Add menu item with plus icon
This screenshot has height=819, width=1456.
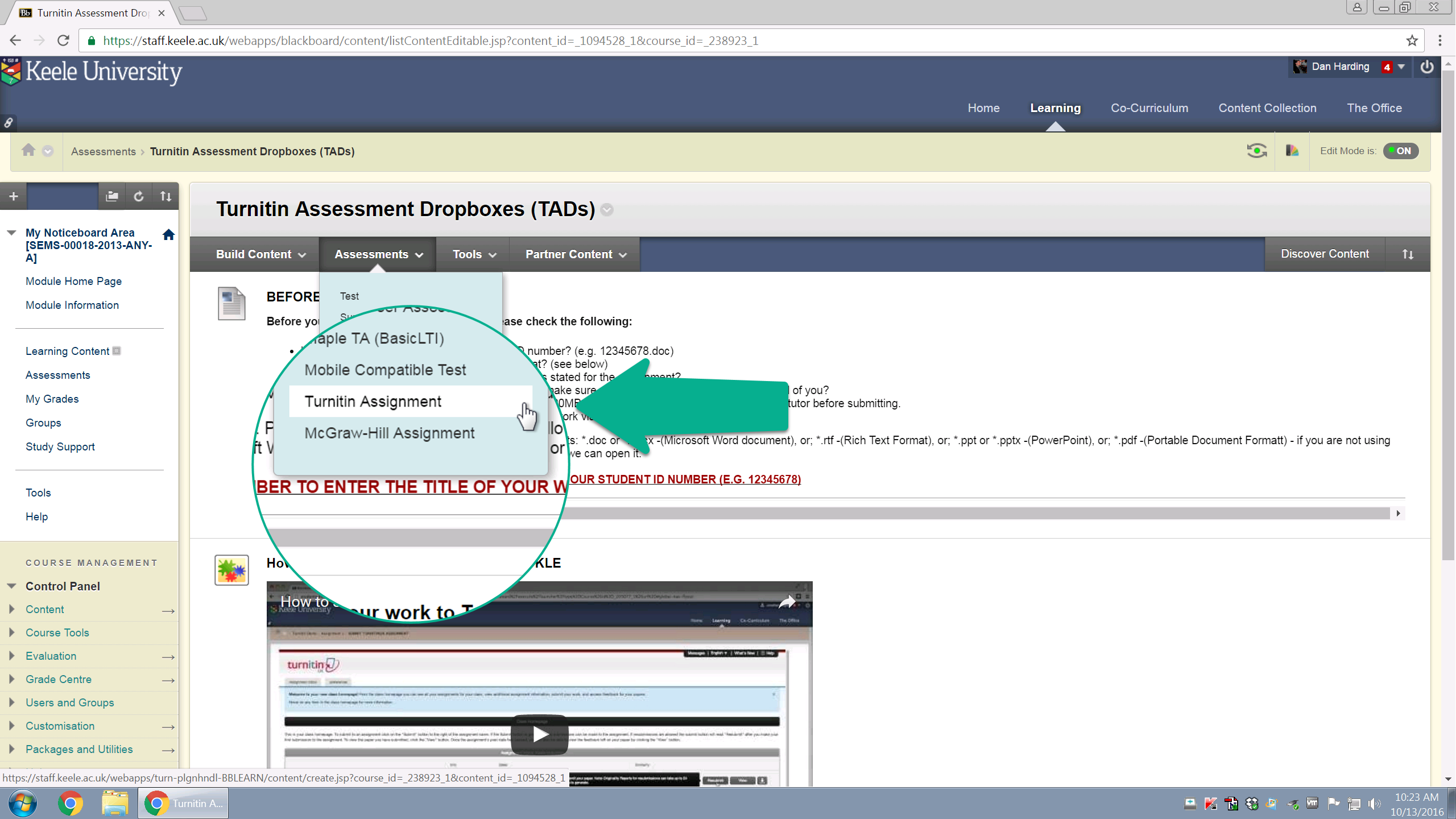click(14, 196)
